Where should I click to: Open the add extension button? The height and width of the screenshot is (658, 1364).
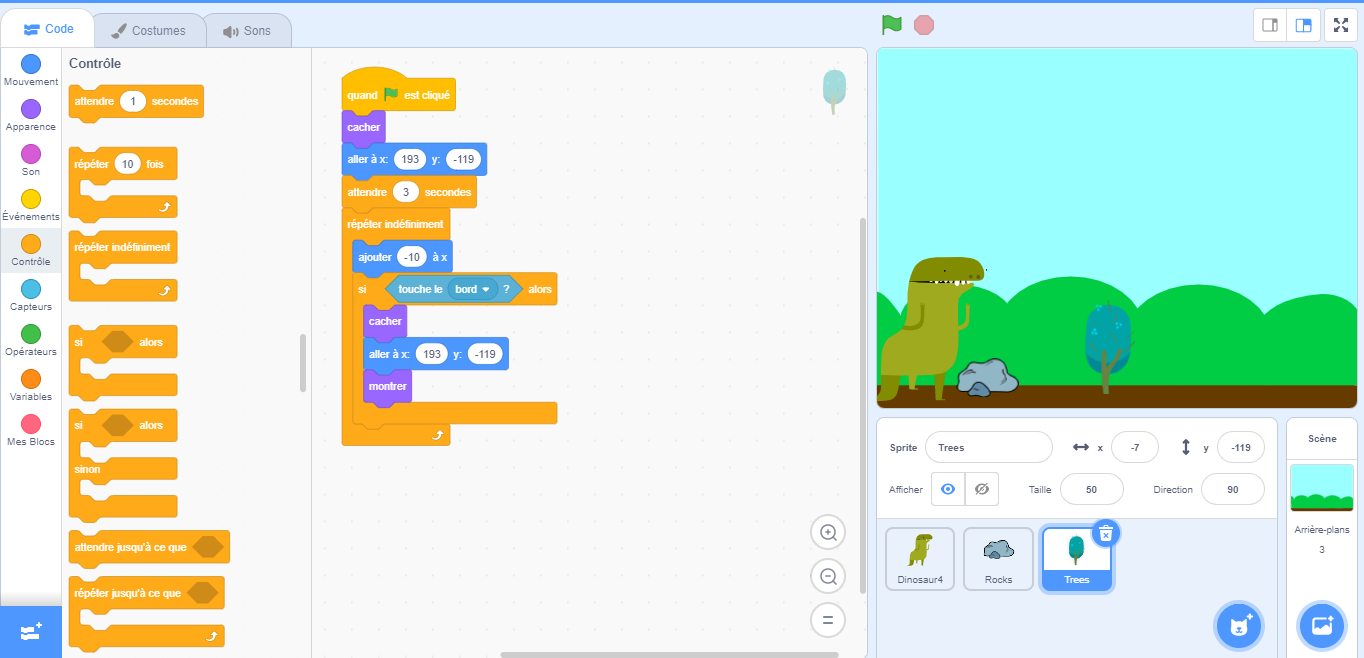coord(30,631)
